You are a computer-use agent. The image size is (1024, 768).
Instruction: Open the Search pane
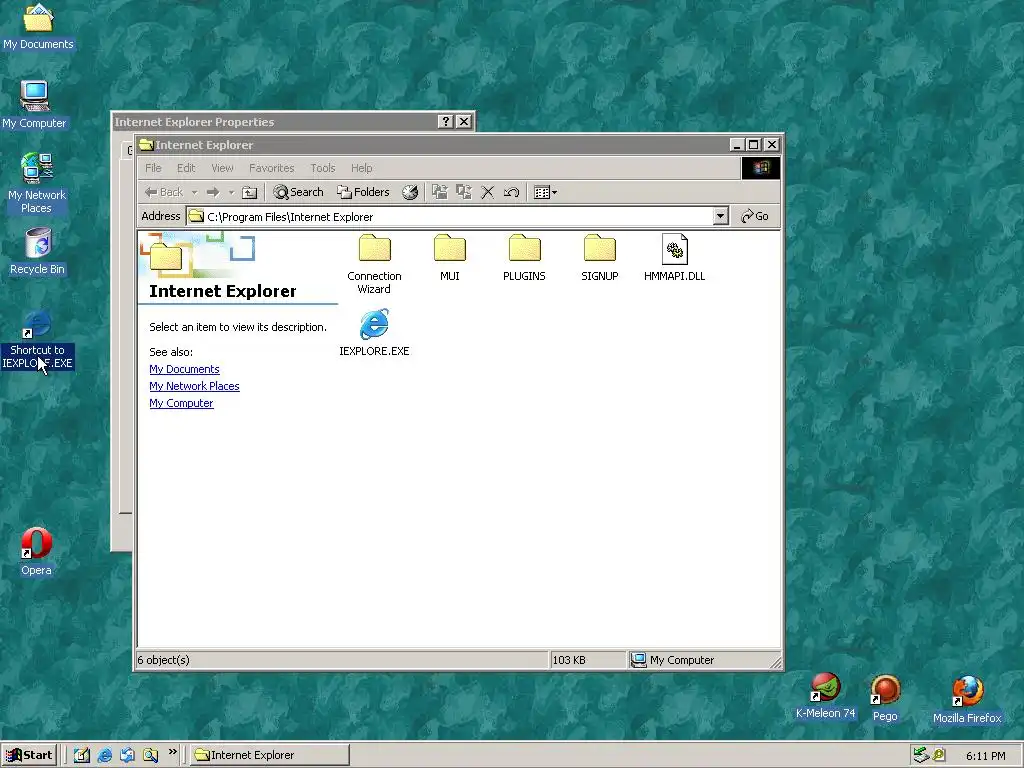tap(298, 192)
